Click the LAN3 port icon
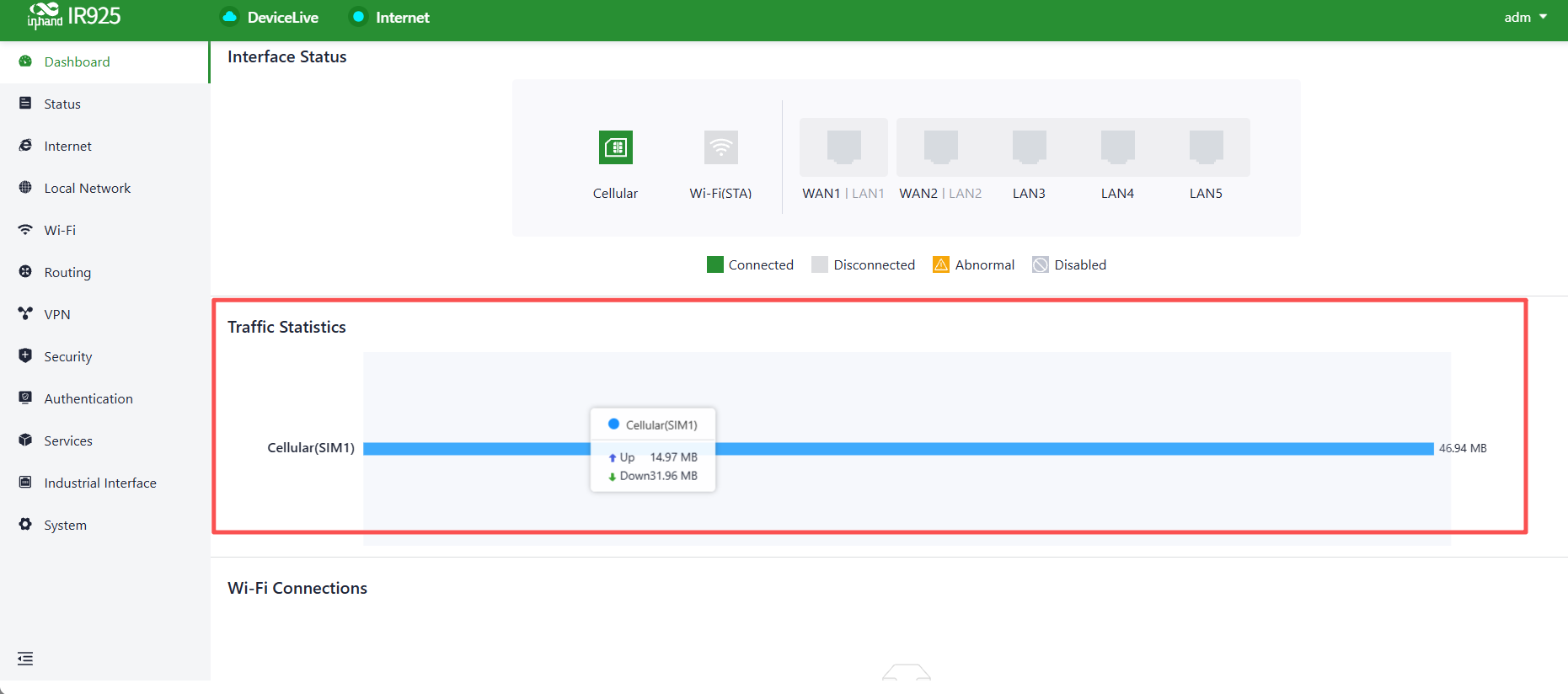 pyautogui.click(x=1030, y=147)
